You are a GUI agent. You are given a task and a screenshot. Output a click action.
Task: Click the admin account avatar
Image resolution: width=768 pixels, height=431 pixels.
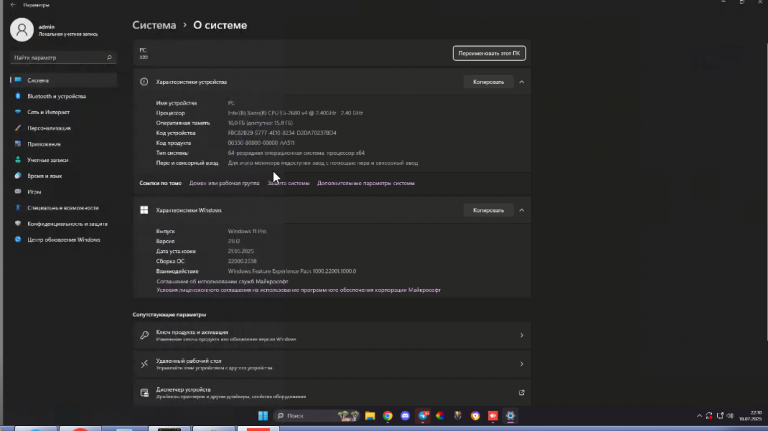(22, 30)
